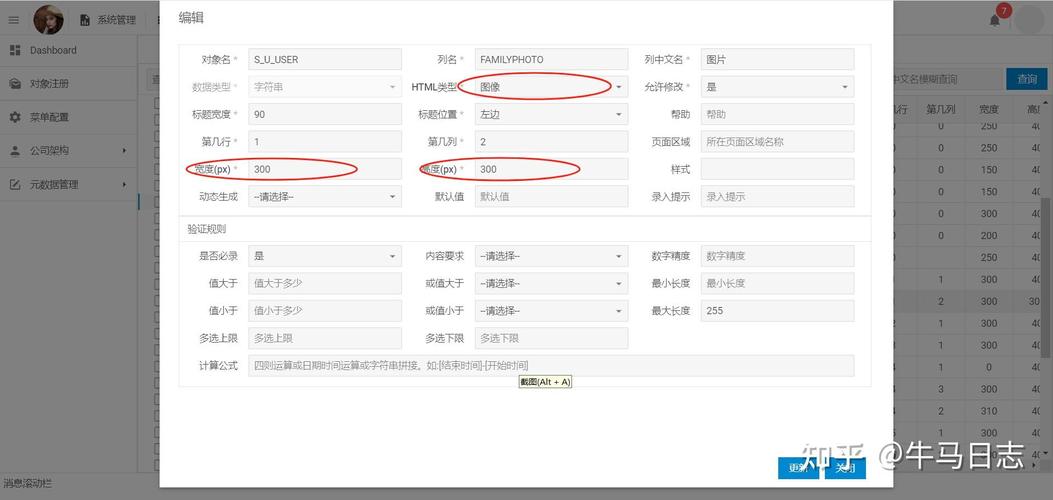Click the Dashboard sidebar icon
This screenshot has height=500, width=1053.
tap(15, 50)
